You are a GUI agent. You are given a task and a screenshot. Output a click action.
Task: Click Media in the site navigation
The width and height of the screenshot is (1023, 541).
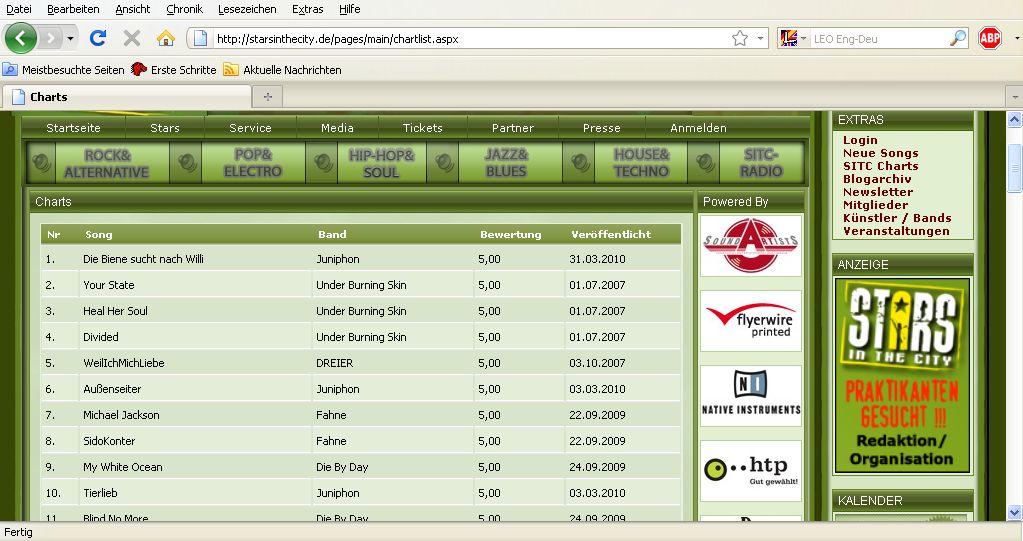337,128
